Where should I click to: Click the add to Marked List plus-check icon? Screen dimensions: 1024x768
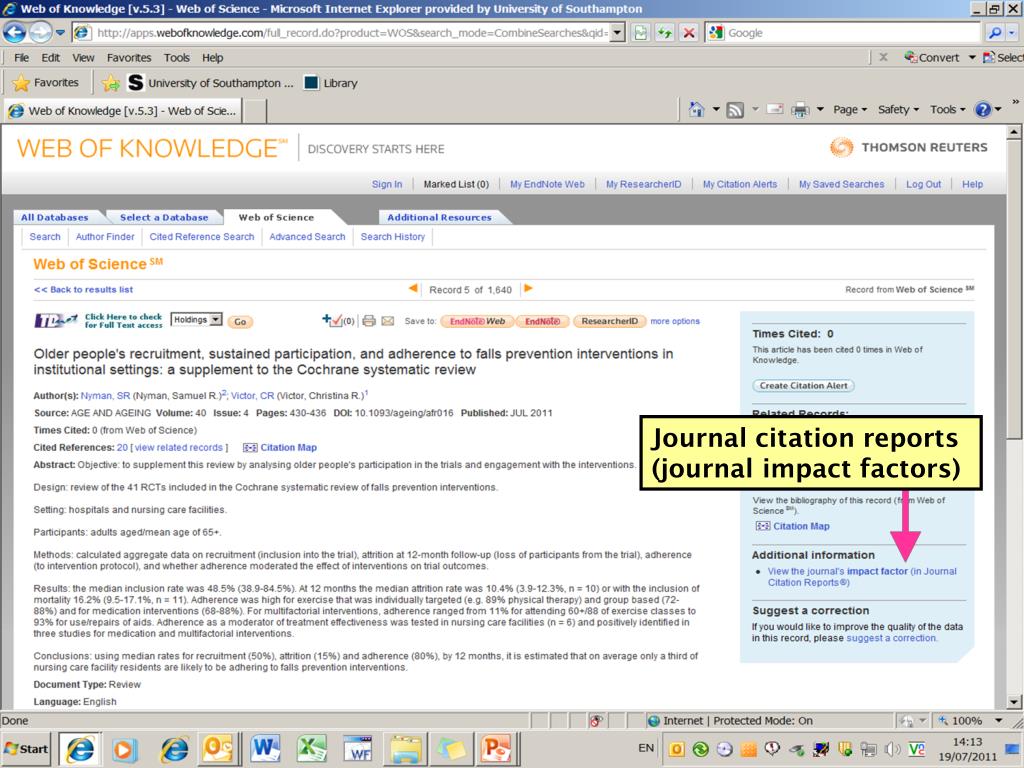(x=333, y=320)
